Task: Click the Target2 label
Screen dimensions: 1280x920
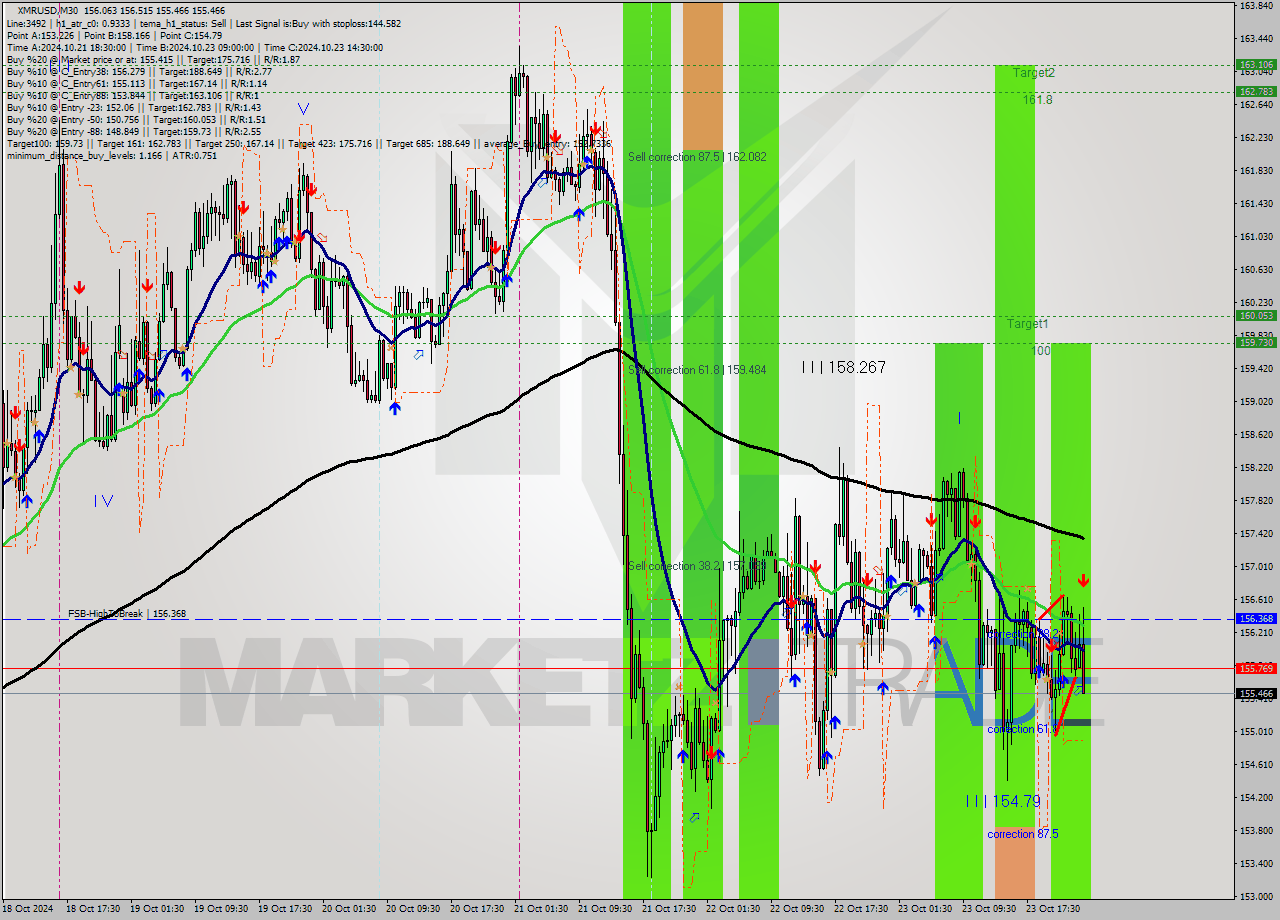Action: 1033,73
